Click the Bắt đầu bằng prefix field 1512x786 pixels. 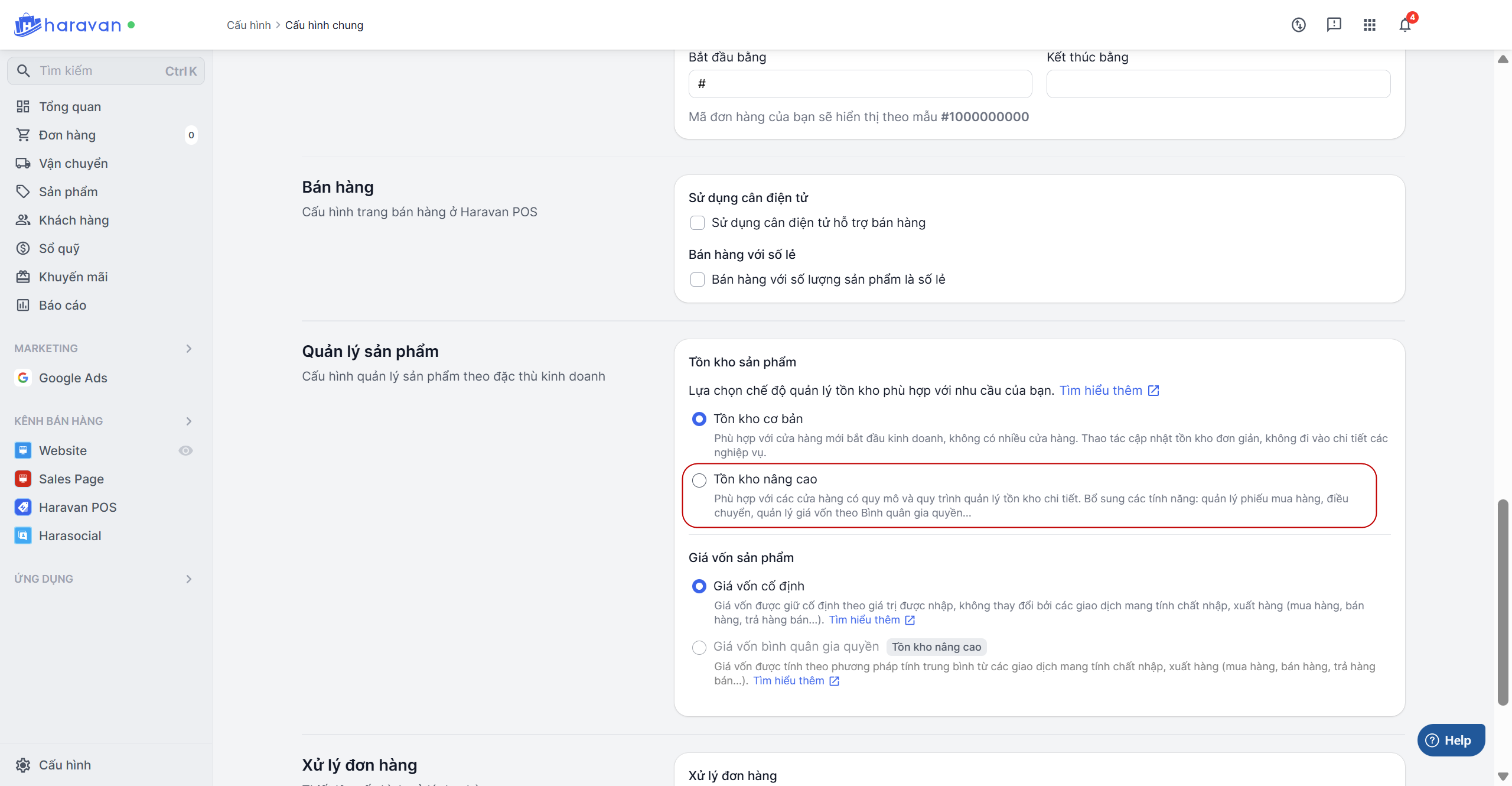[860, 84]
